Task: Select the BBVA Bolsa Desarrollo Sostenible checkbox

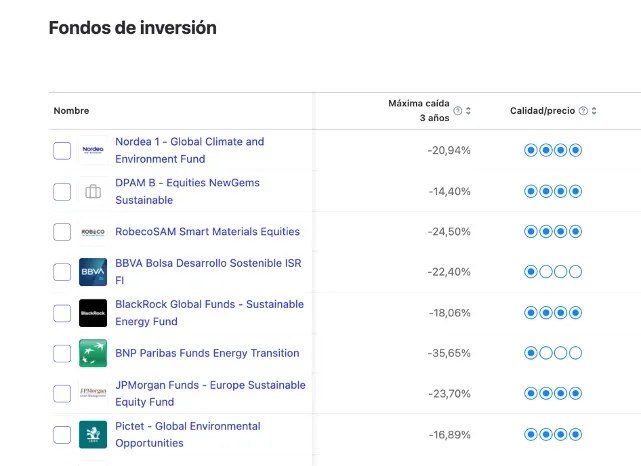Action: (62, 272)
